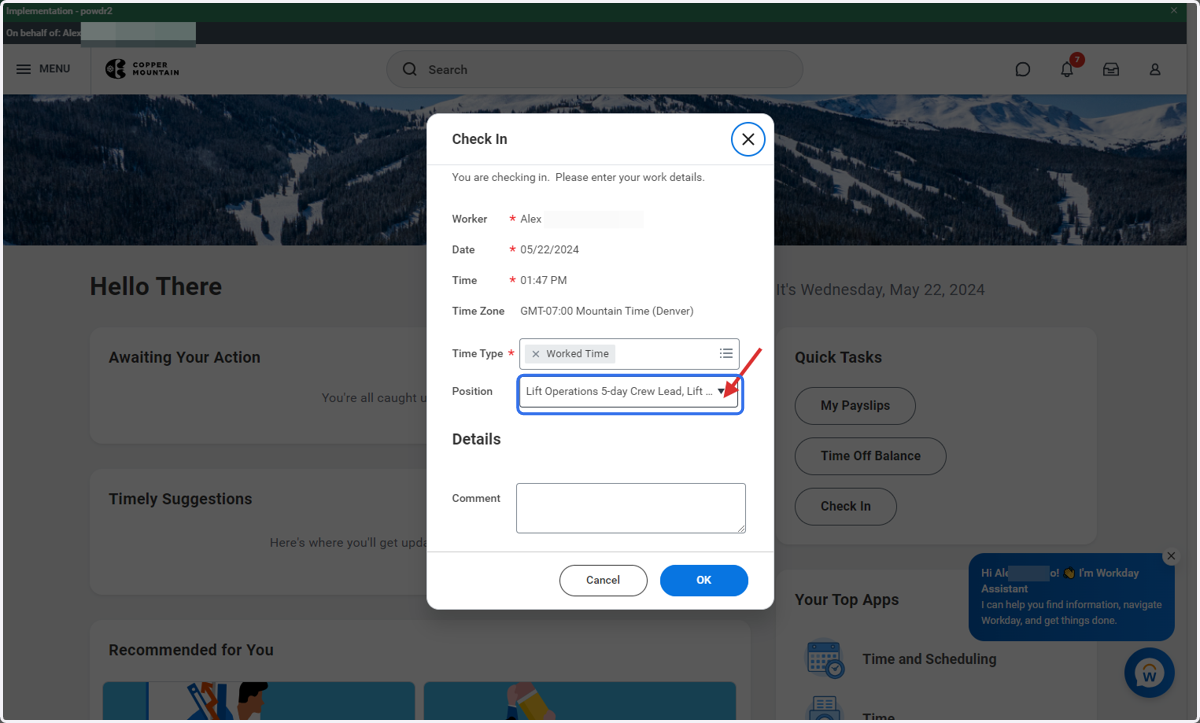
Task: Dismiss the Workday Assistant message
Action: click(1171, 556)
